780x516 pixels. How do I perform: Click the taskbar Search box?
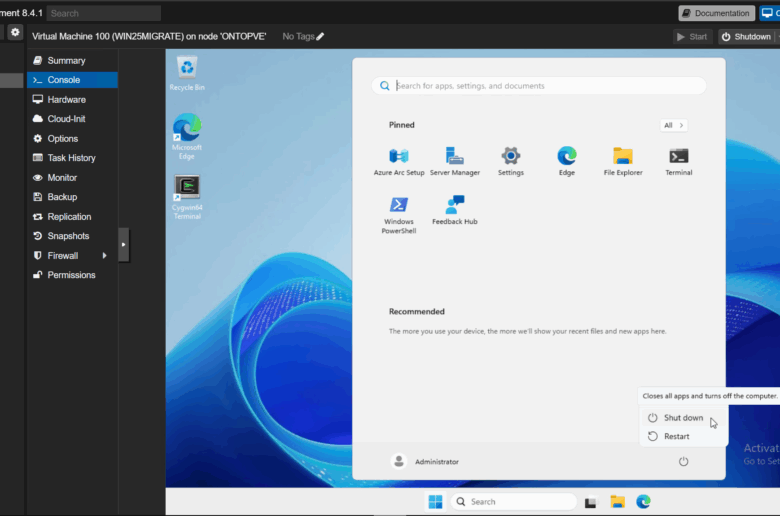(513, 502)
